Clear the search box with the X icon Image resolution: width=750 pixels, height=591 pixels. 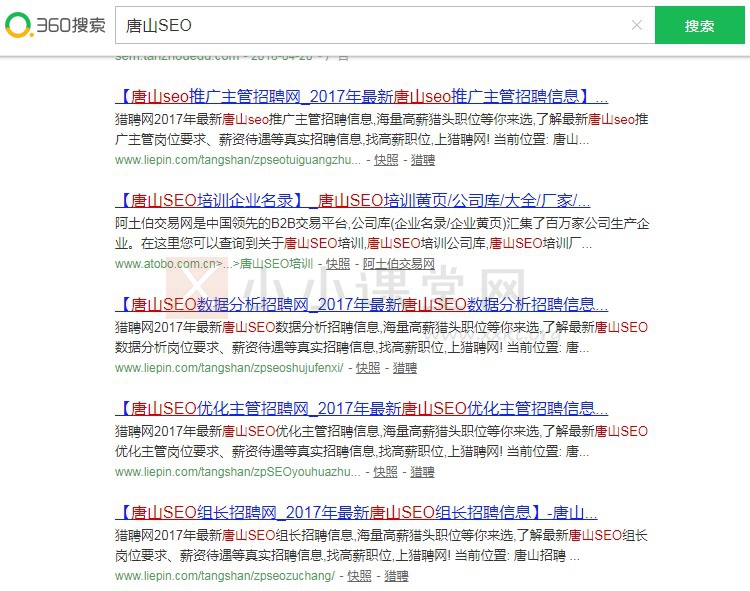pos(637,25)
